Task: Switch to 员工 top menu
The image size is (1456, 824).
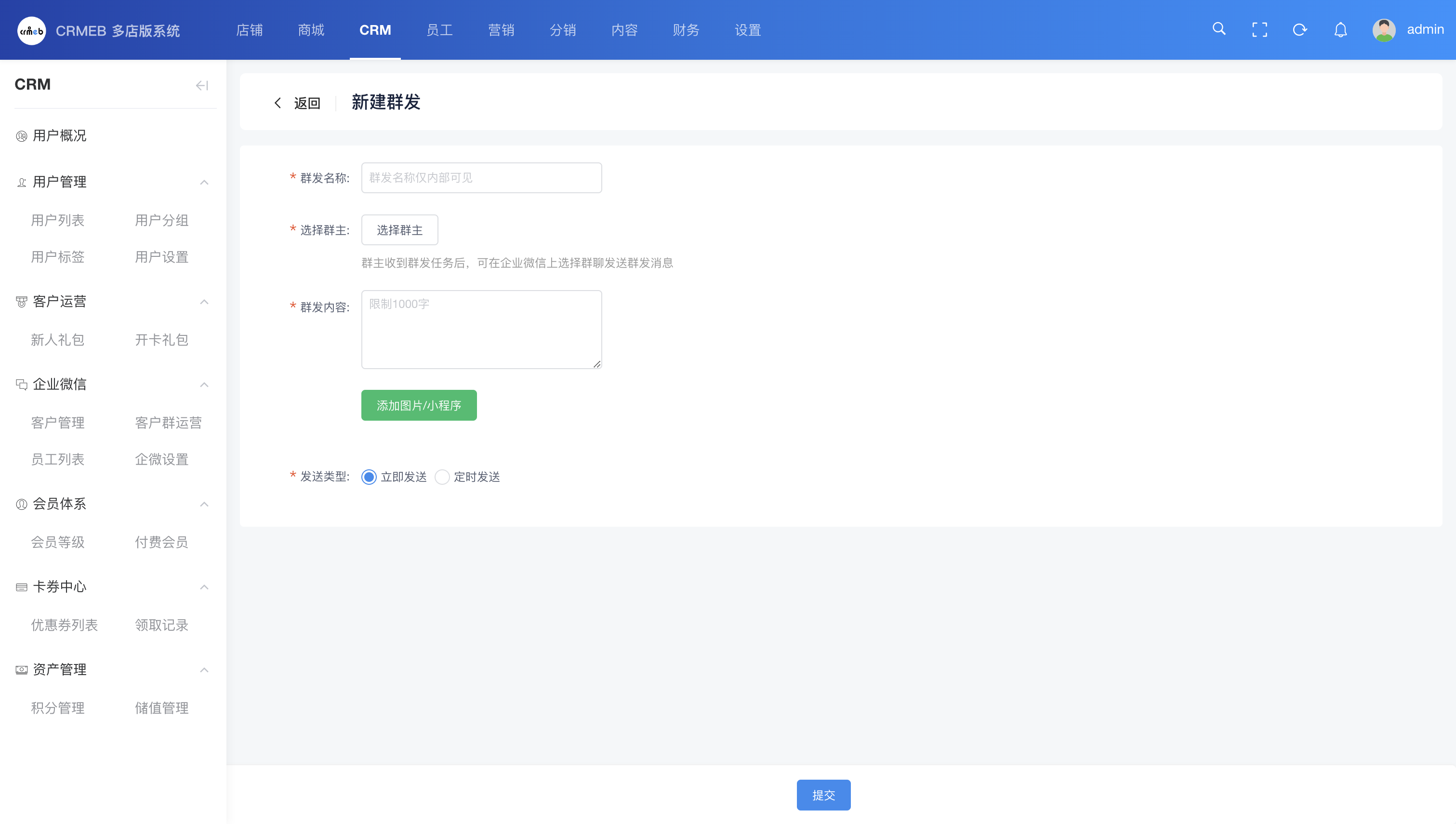Action: click(x=439, y=30)
